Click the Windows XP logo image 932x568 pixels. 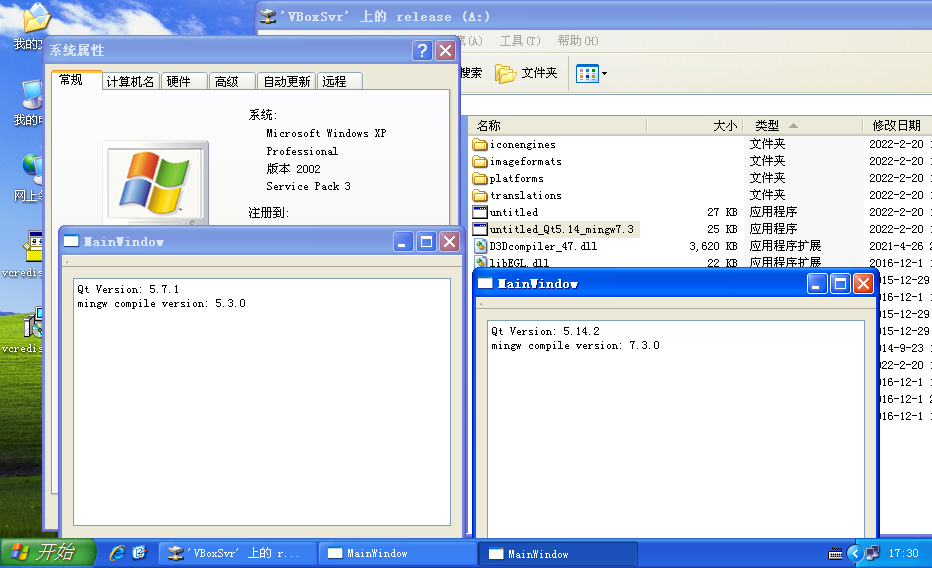(155, 182)
